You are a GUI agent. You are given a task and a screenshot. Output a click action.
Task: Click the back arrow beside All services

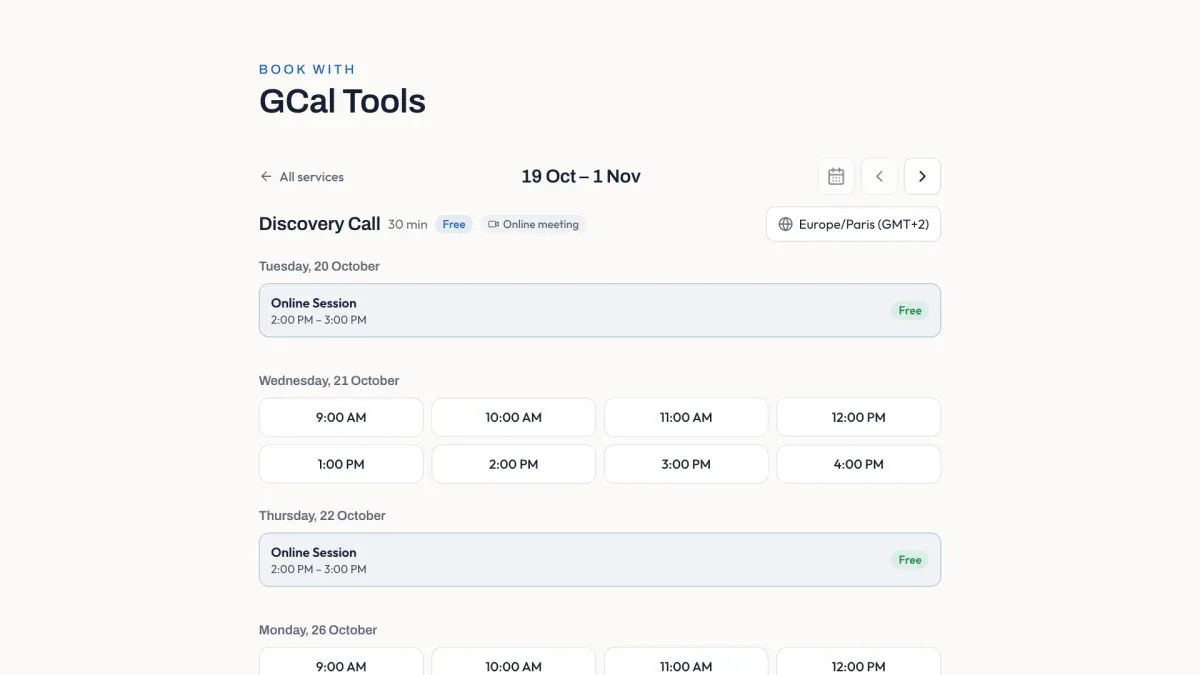pos(266,176)
